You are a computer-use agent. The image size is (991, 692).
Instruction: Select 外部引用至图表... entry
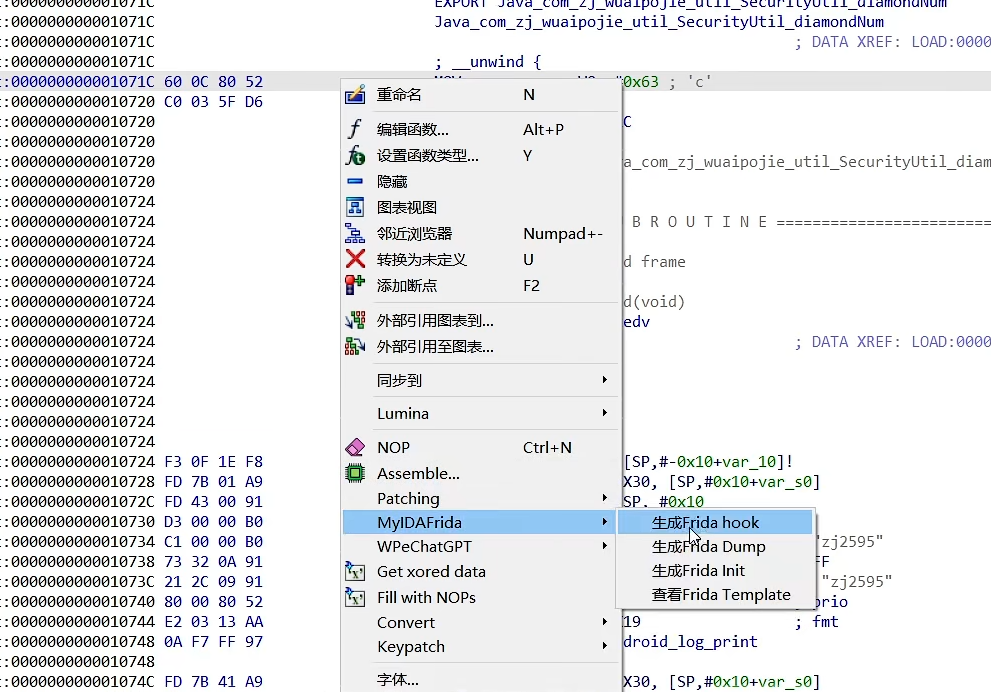click(x=480, y=346)
